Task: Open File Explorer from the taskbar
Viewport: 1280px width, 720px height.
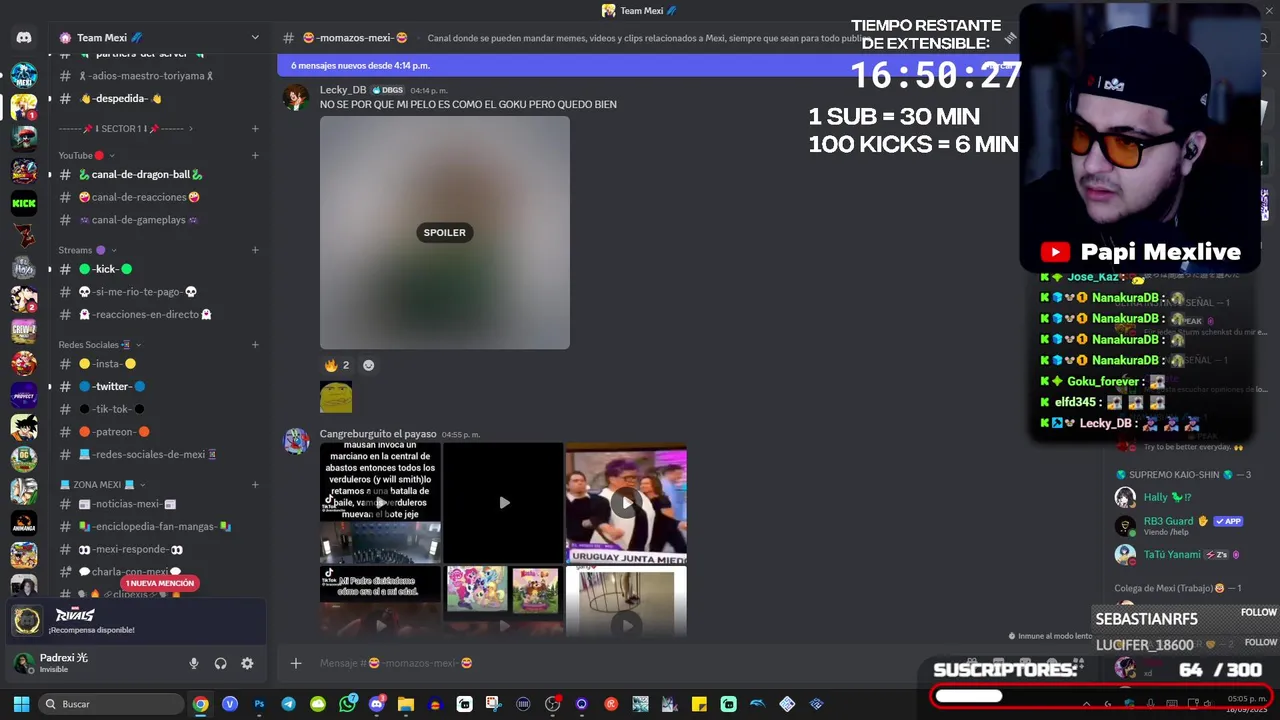Action: coord(405,704)
